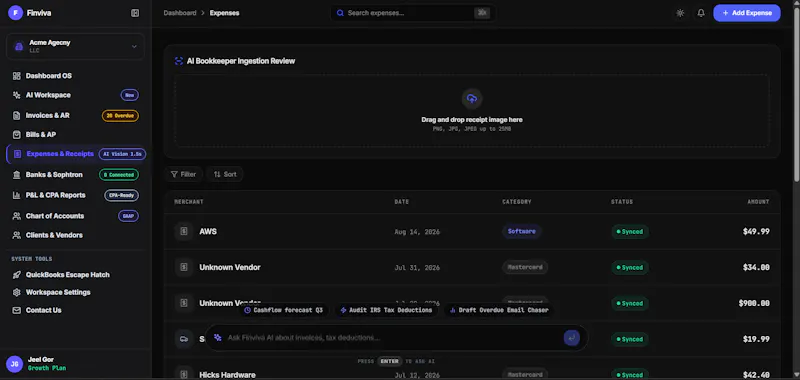Click the 0 Connected badge
This screenshot has height=380, width=800.
pyautogui.click(x=119, y=174)
